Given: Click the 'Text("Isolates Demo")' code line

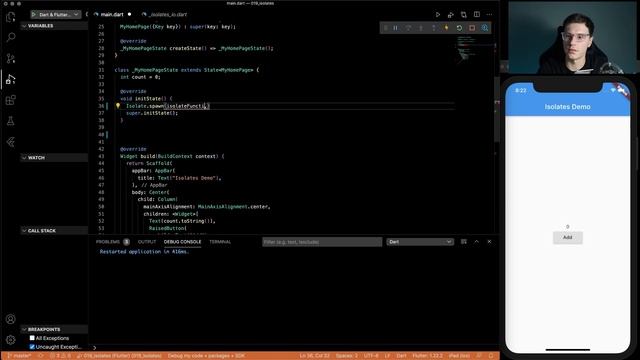Looking at the screenshot, I should [179, 178].
